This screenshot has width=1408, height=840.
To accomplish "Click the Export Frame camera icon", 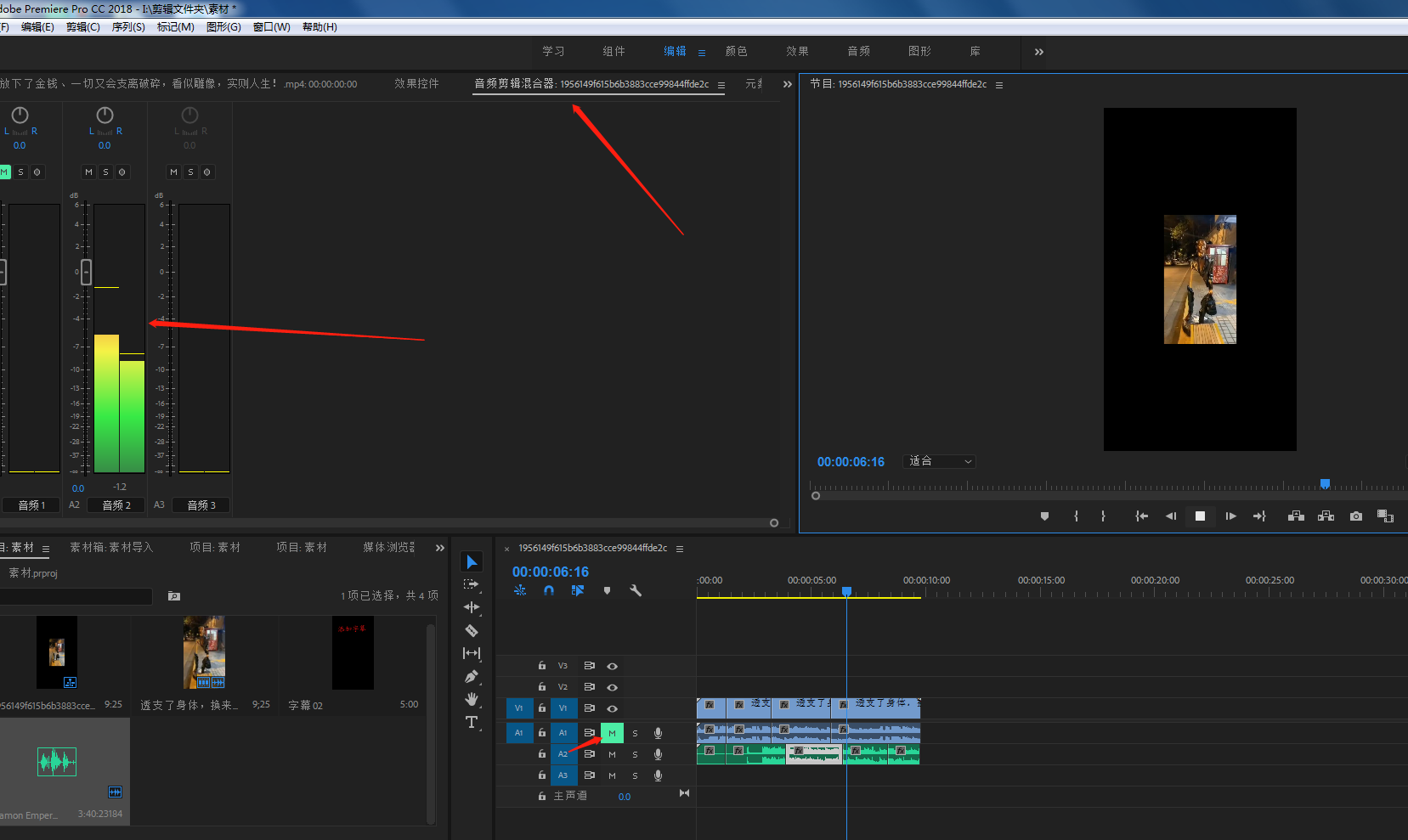I will (x=1355, y=516).
